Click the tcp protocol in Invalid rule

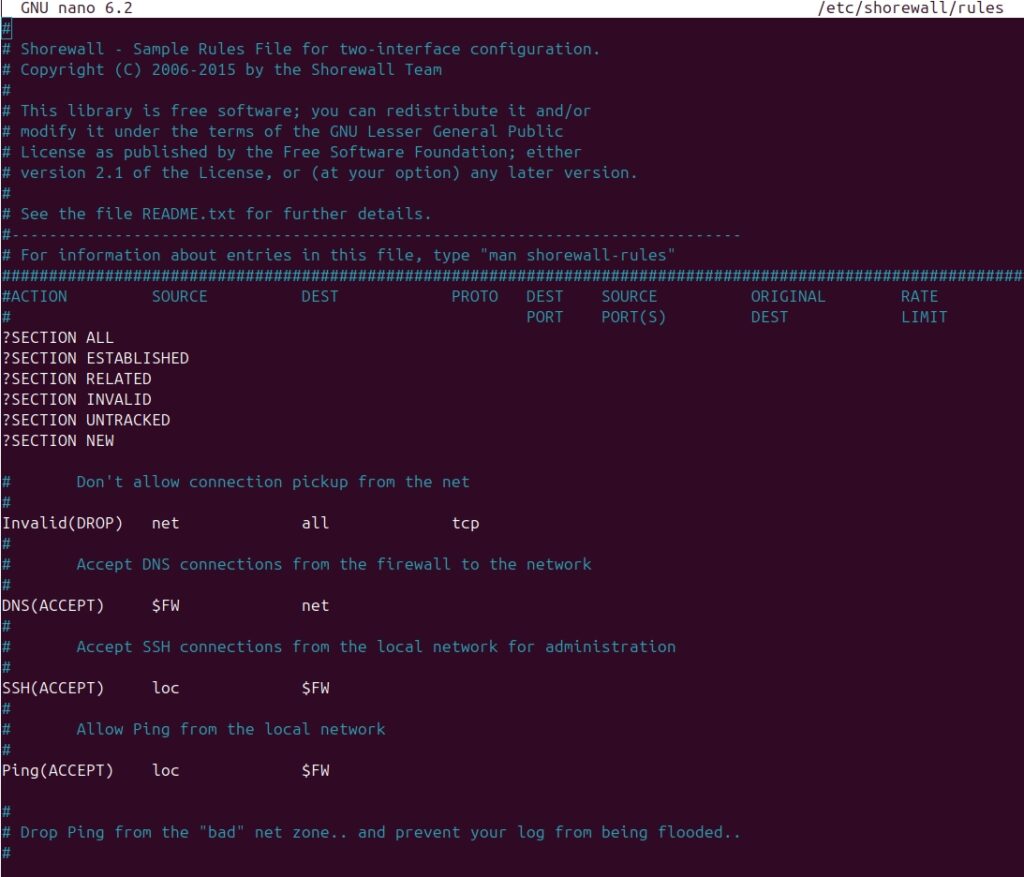tap(465, 523)
